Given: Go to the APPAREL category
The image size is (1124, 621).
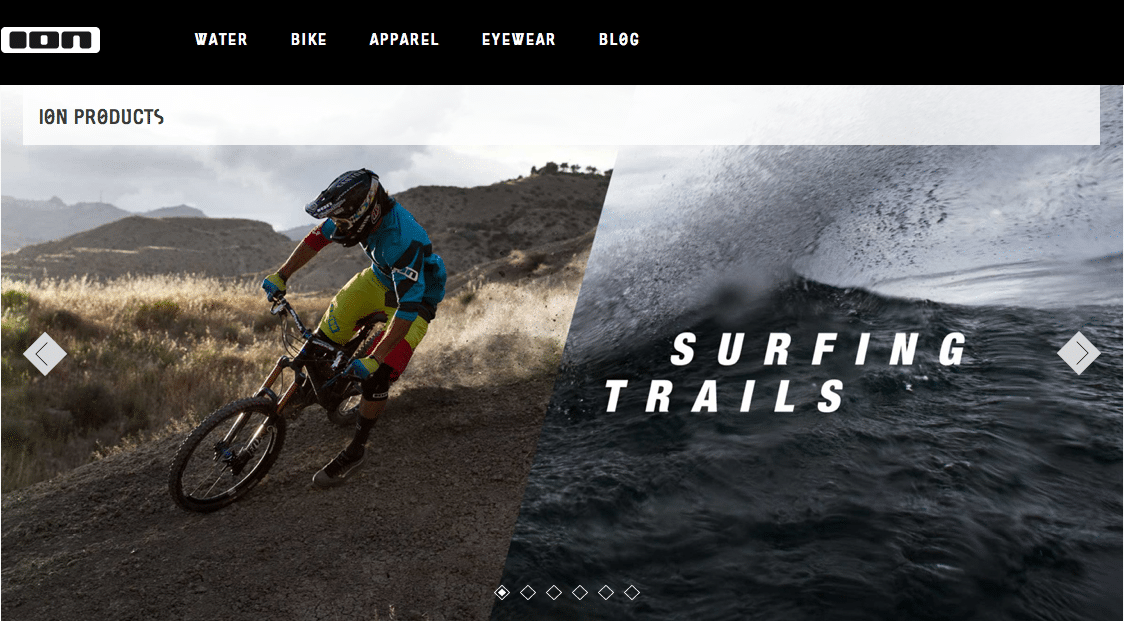Looking at the screenshot, I should 404,39.
